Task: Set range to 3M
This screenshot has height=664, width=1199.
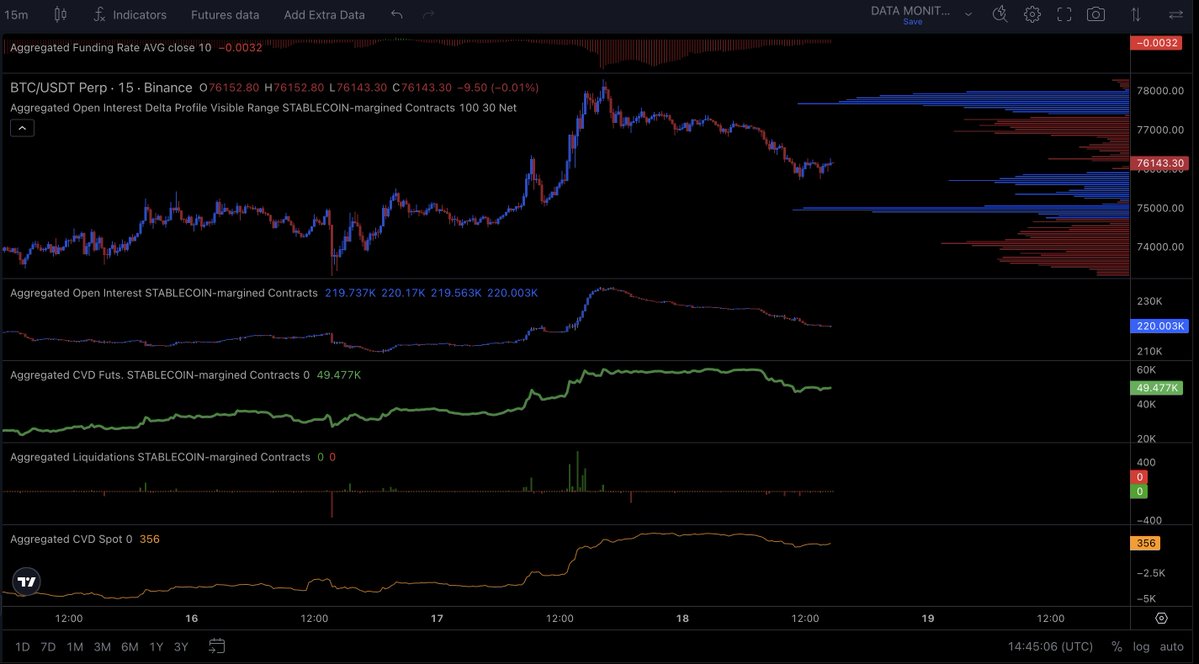Action: coord(102,647)
